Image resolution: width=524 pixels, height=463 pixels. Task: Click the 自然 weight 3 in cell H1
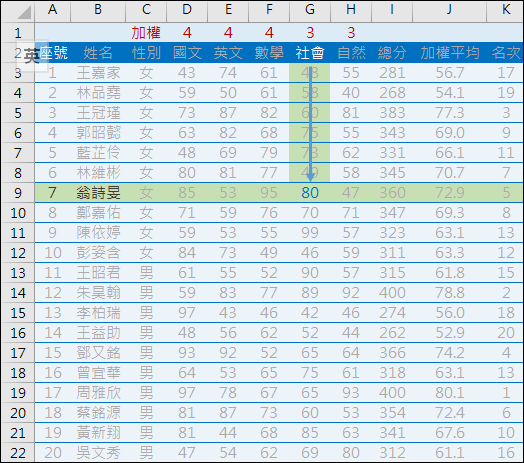pyautogui.click(x=351, y=33)
